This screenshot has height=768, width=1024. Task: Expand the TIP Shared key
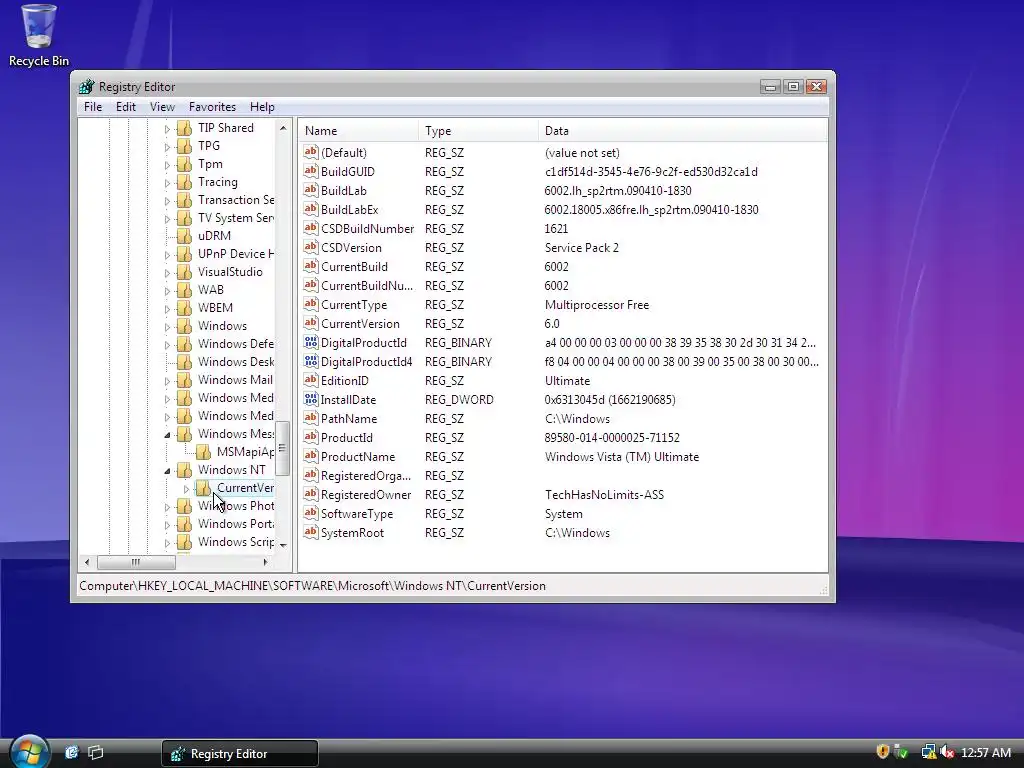pyautogui.click(x=167, y=129)
